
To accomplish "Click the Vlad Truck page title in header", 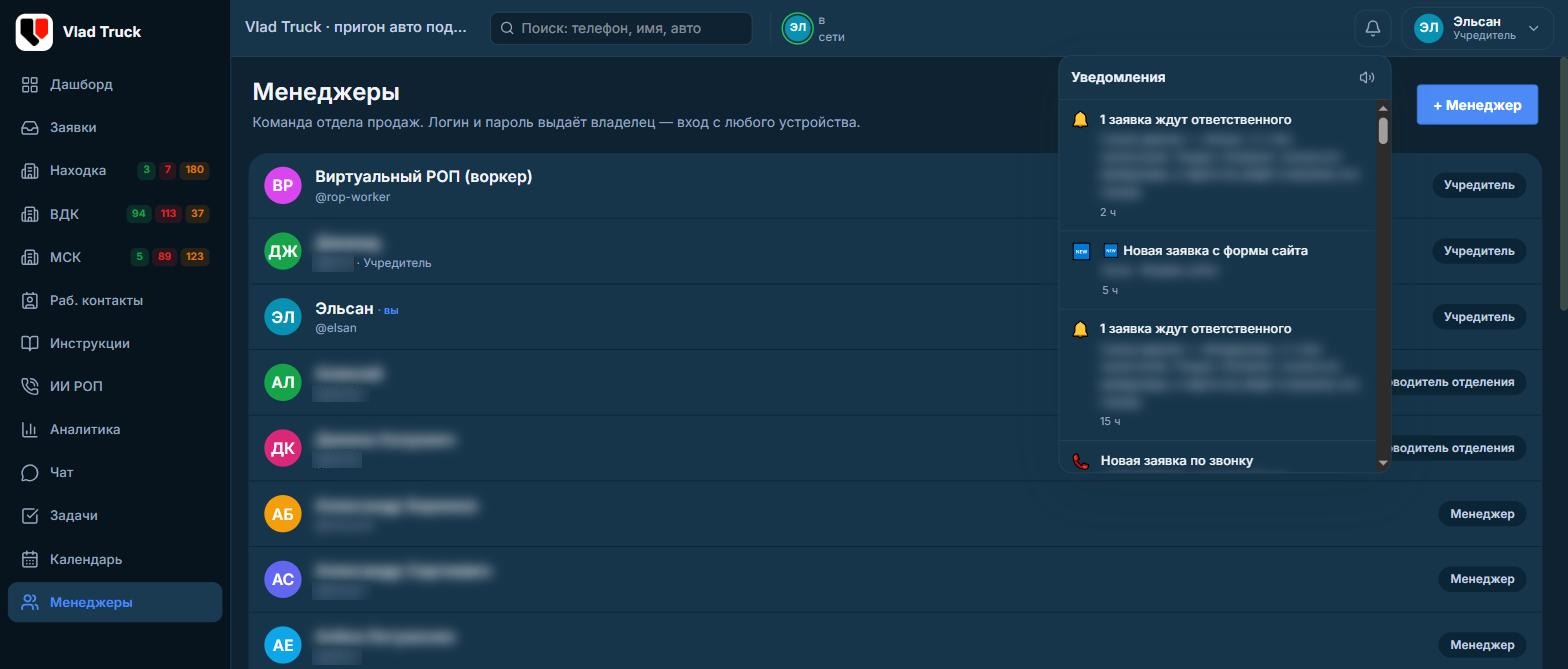I will tap(356, 27).
